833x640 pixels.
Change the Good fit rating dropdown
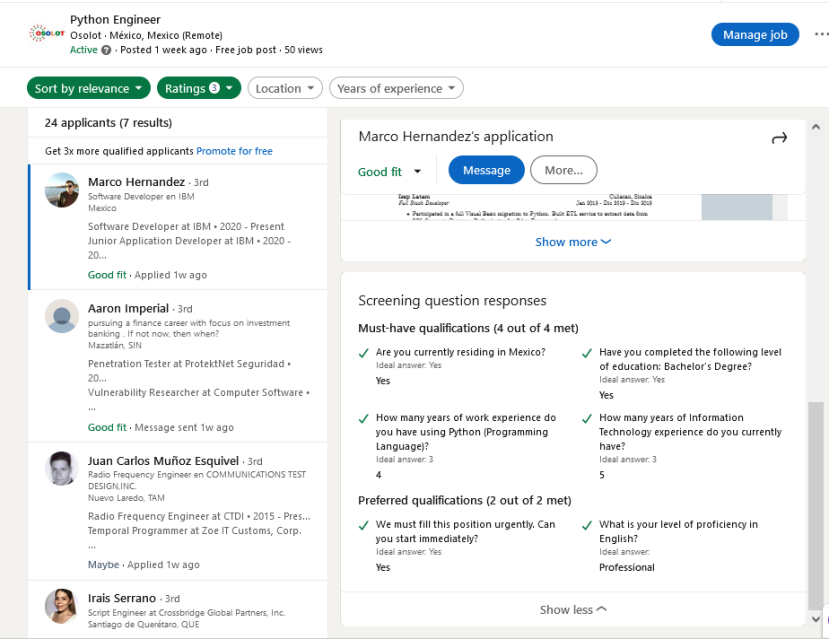click(x=390, y=171)
